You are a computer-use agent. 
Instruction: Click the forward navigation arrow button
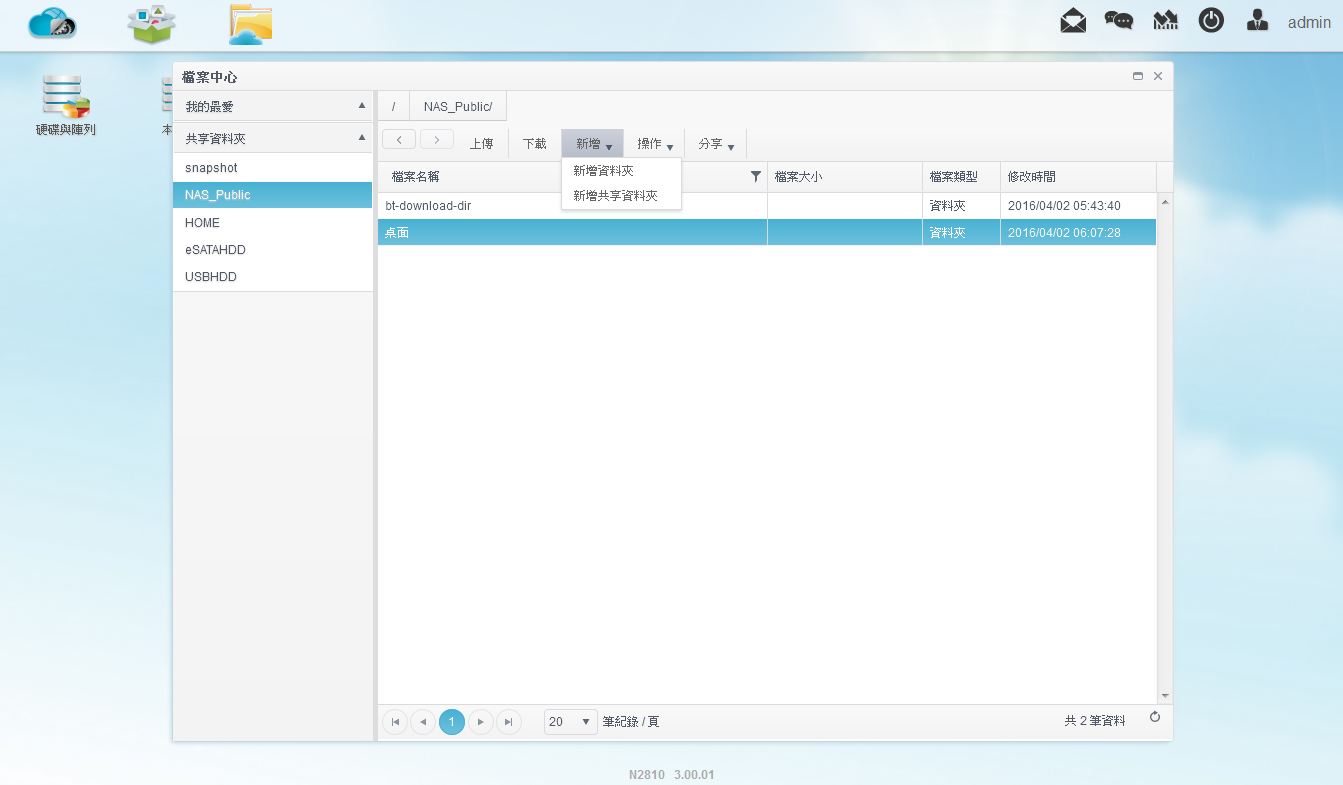click(437, 140)
